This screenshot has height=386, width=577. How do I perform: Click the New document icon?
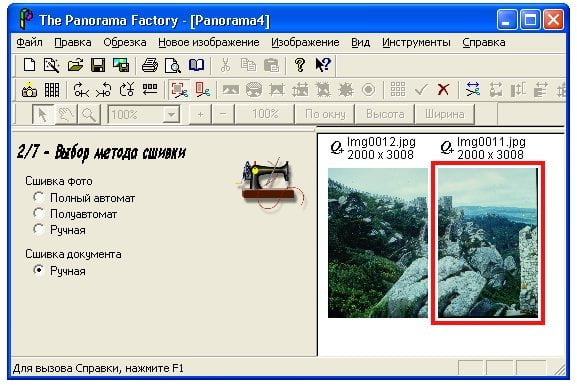pyautogui.click(x=29, y=65)
